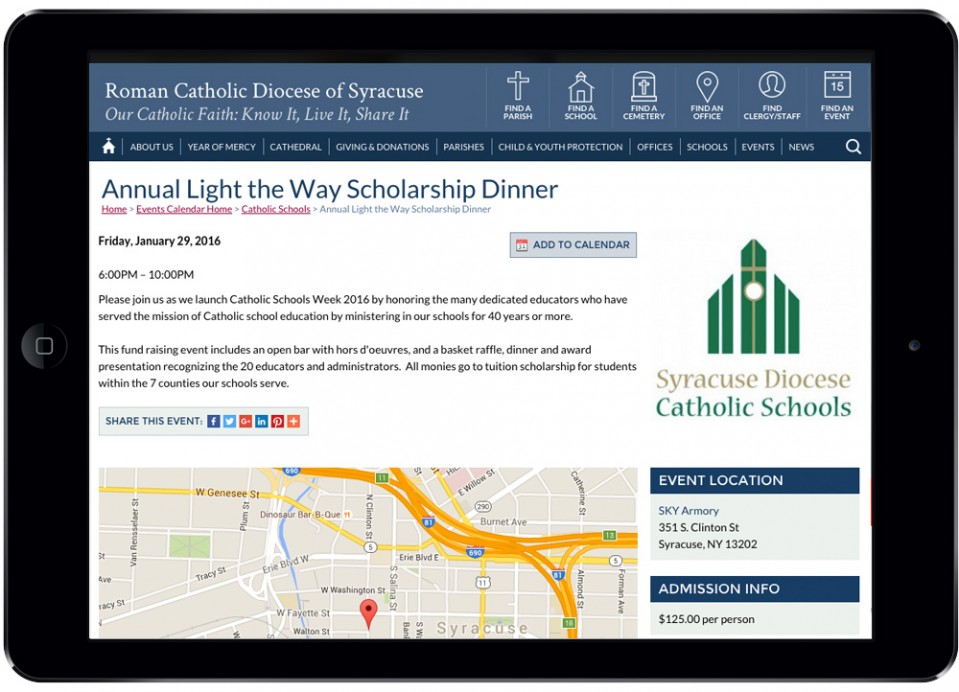Share event on Google Plus
Image resolution: width=959 pixels, height=692 pixels.
click(x=245, y=421)
